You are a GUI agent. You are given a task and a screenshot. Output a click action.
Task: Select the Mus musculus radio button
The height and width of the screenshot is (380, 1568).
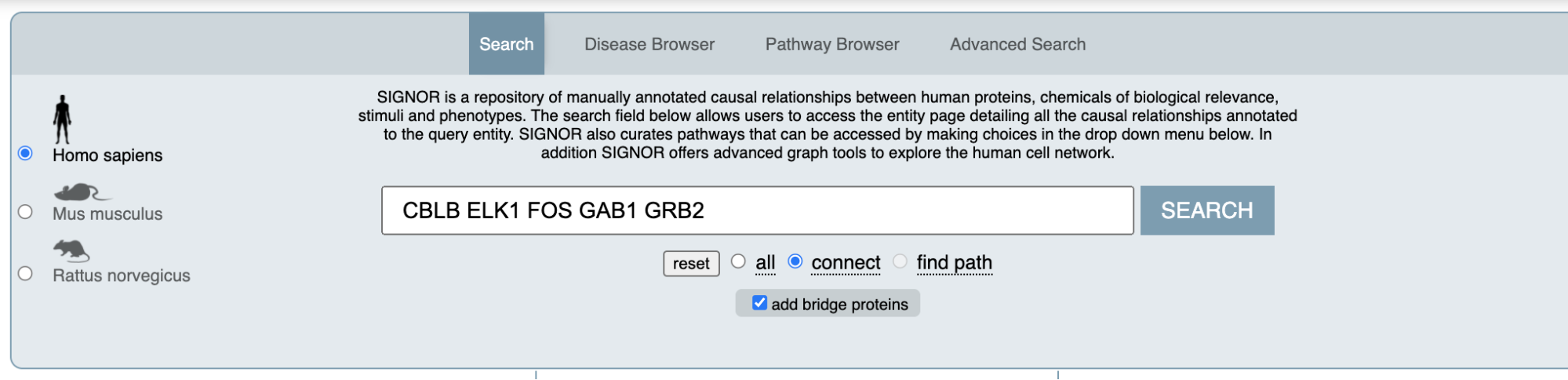pos(25,212)
